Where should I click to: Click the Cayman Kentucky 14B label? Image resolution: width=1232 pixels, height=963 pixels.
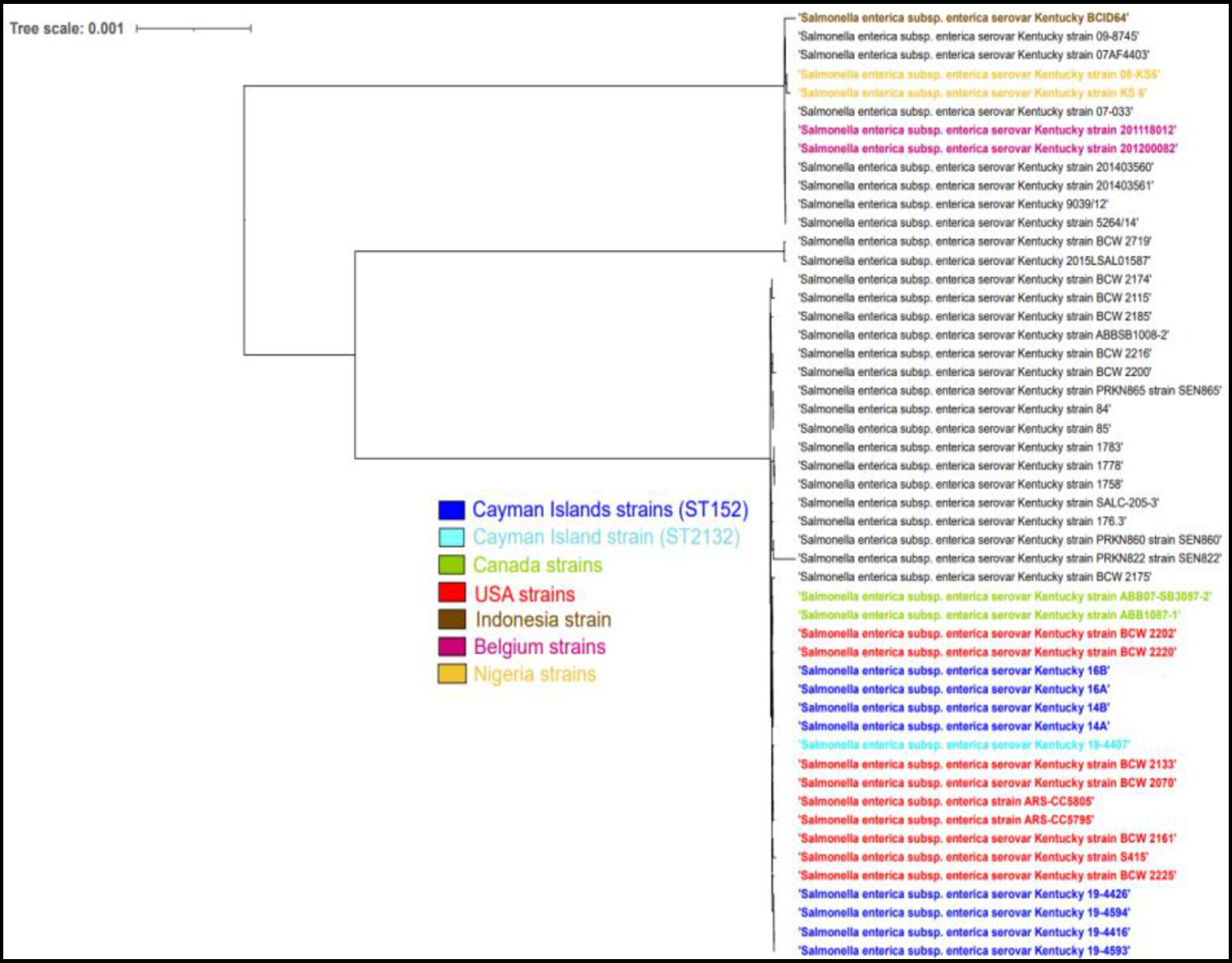[954, 708]
